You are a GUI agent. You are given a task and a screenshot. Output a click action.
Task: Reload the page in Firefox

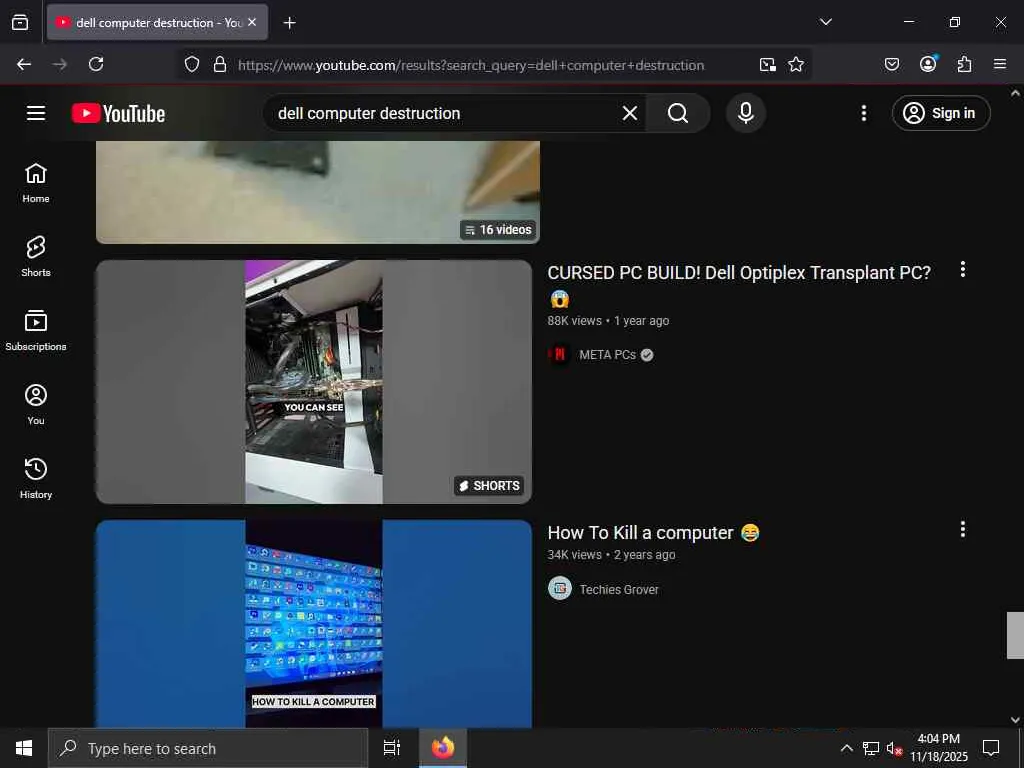point(96,64)
